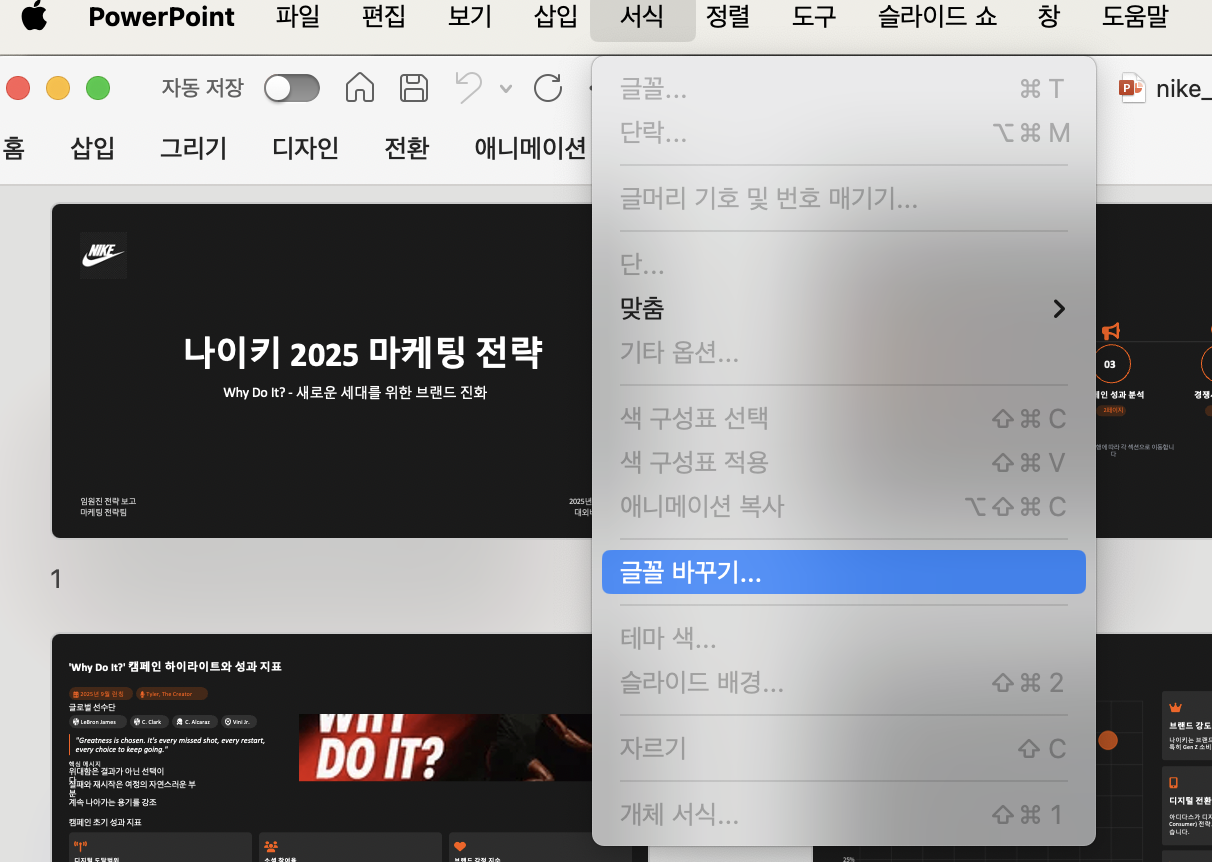Click the Home icon in the toolbar
The width and height of the screenshot is (1212, 862).
pyautogui.click(x=360, y=88)
